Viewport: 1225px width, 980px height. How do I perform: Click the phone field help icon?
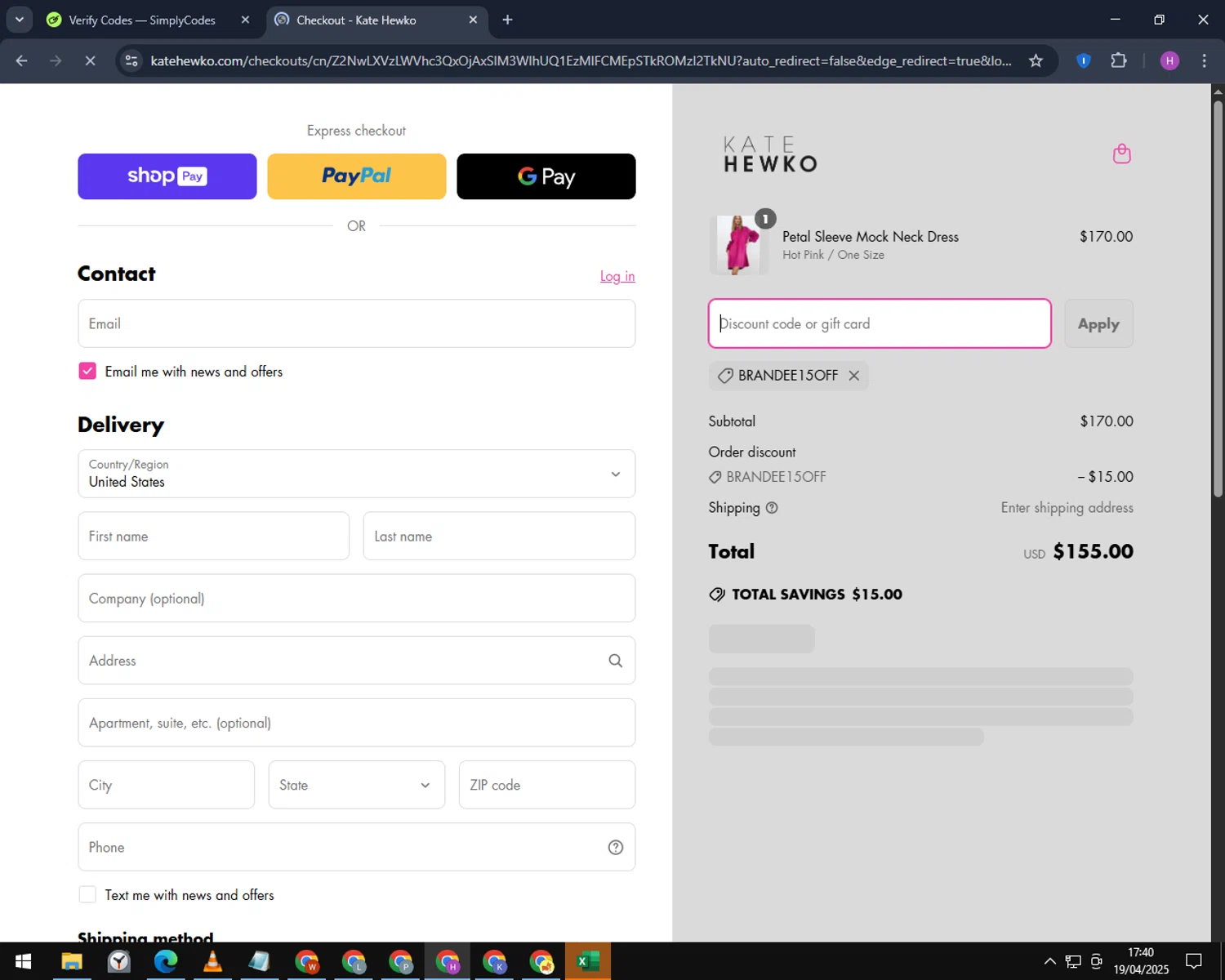click(616, 848)
